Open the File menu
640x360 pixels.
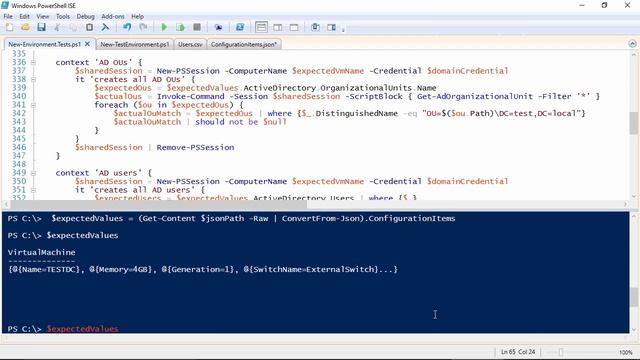click(8, 16)
